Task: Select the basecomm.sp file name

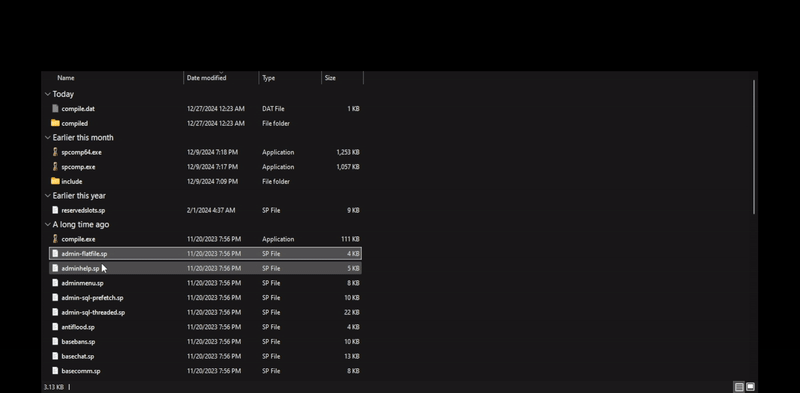Action: (81, 371)
